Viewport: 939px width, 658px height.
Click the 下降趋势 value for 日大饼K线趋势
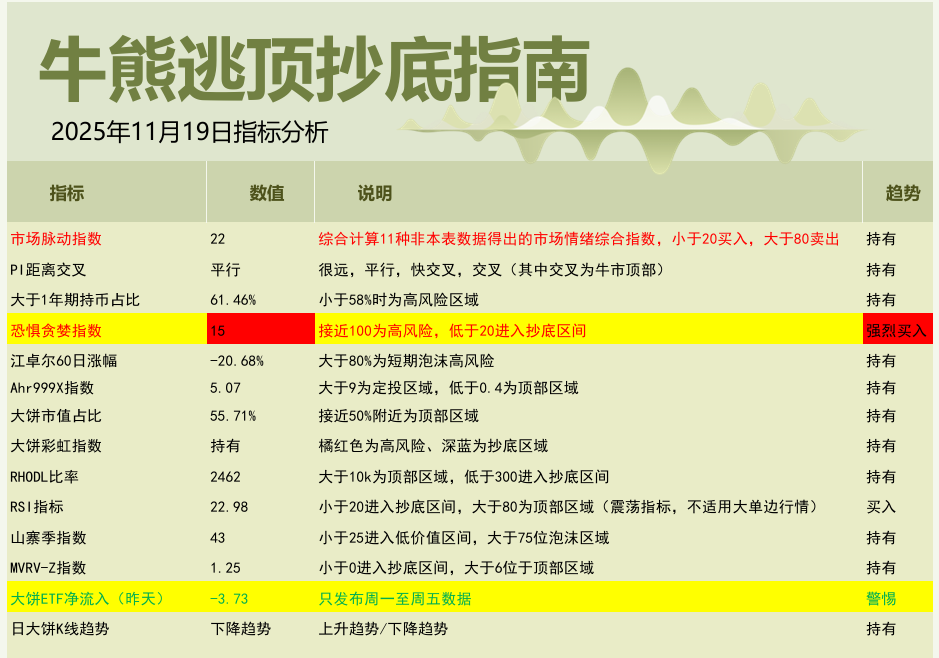tap(240, 629)
